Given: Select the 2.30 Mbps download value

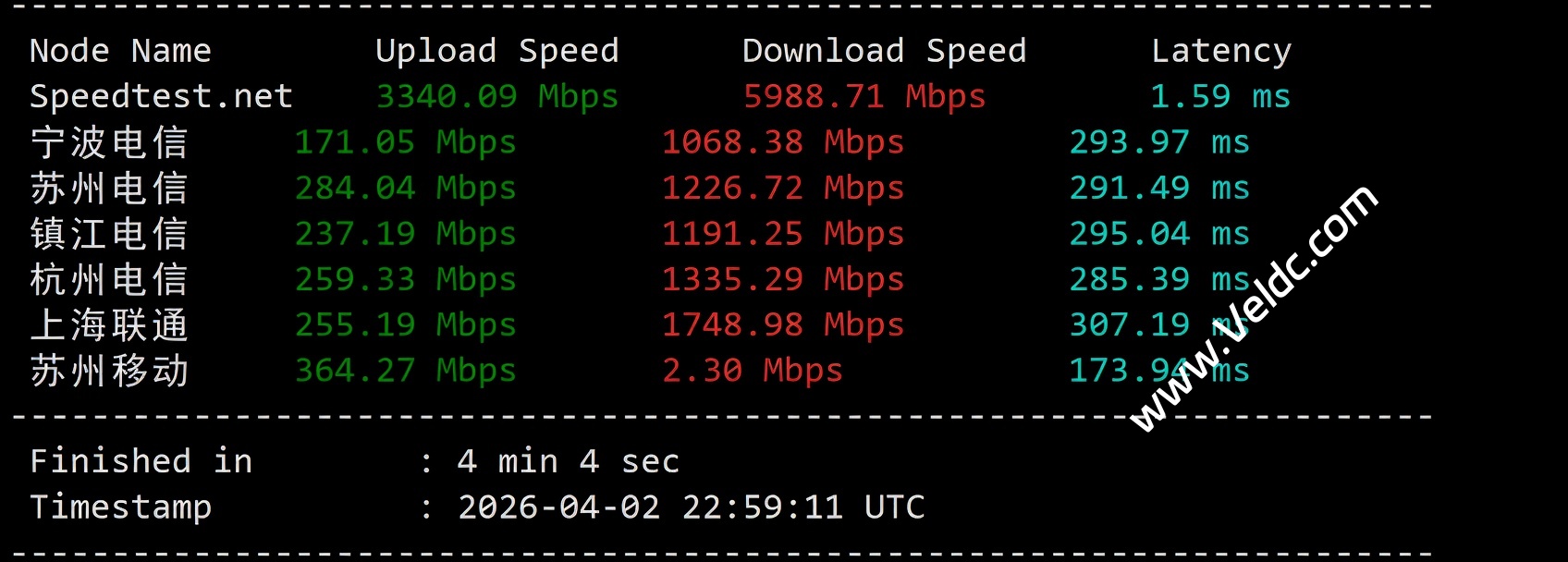Looking at the screenshot, I should (x=752, y=371).
